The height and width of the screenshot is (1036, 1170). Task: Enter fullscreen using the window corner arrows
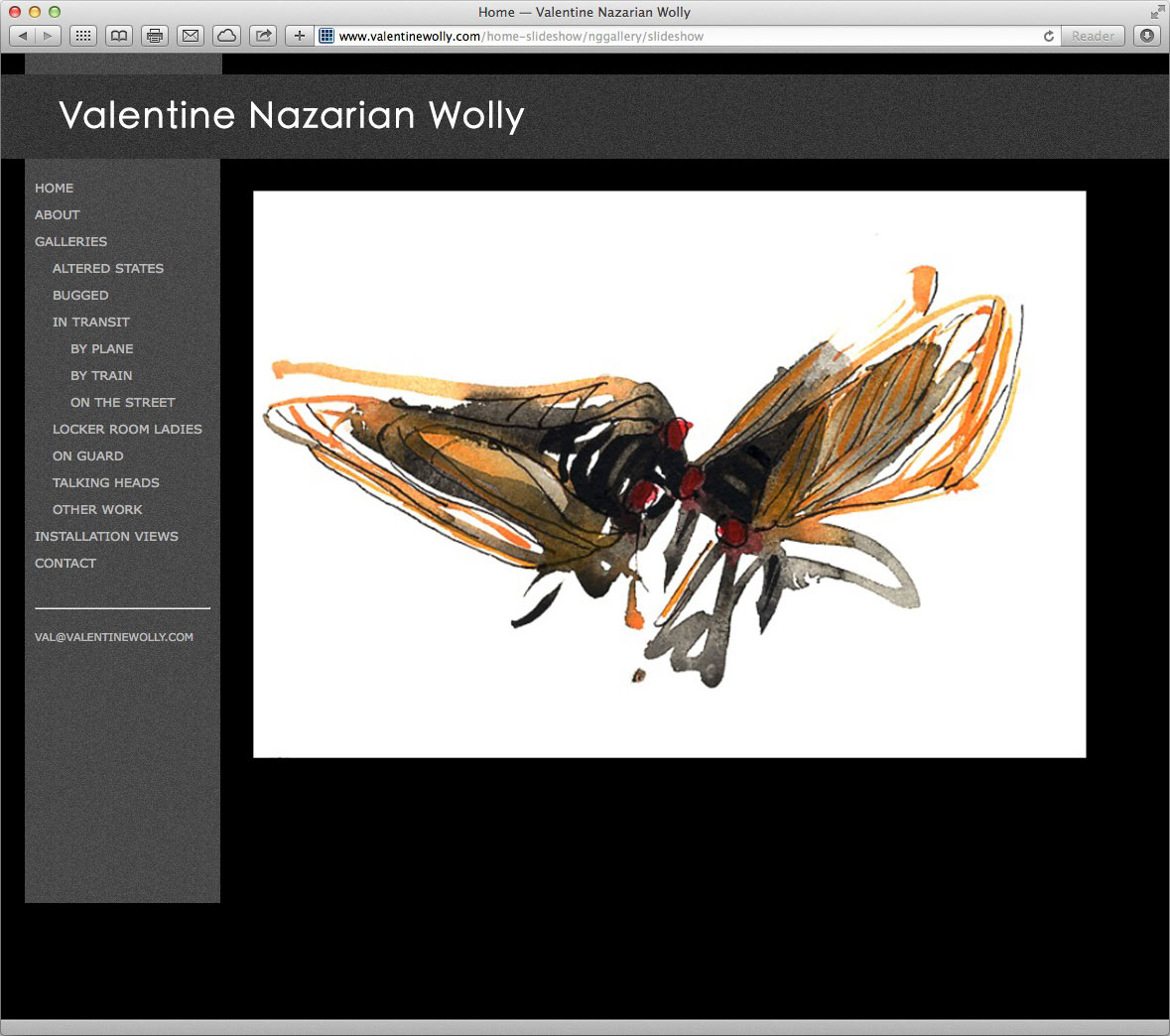click(1157, 12)
